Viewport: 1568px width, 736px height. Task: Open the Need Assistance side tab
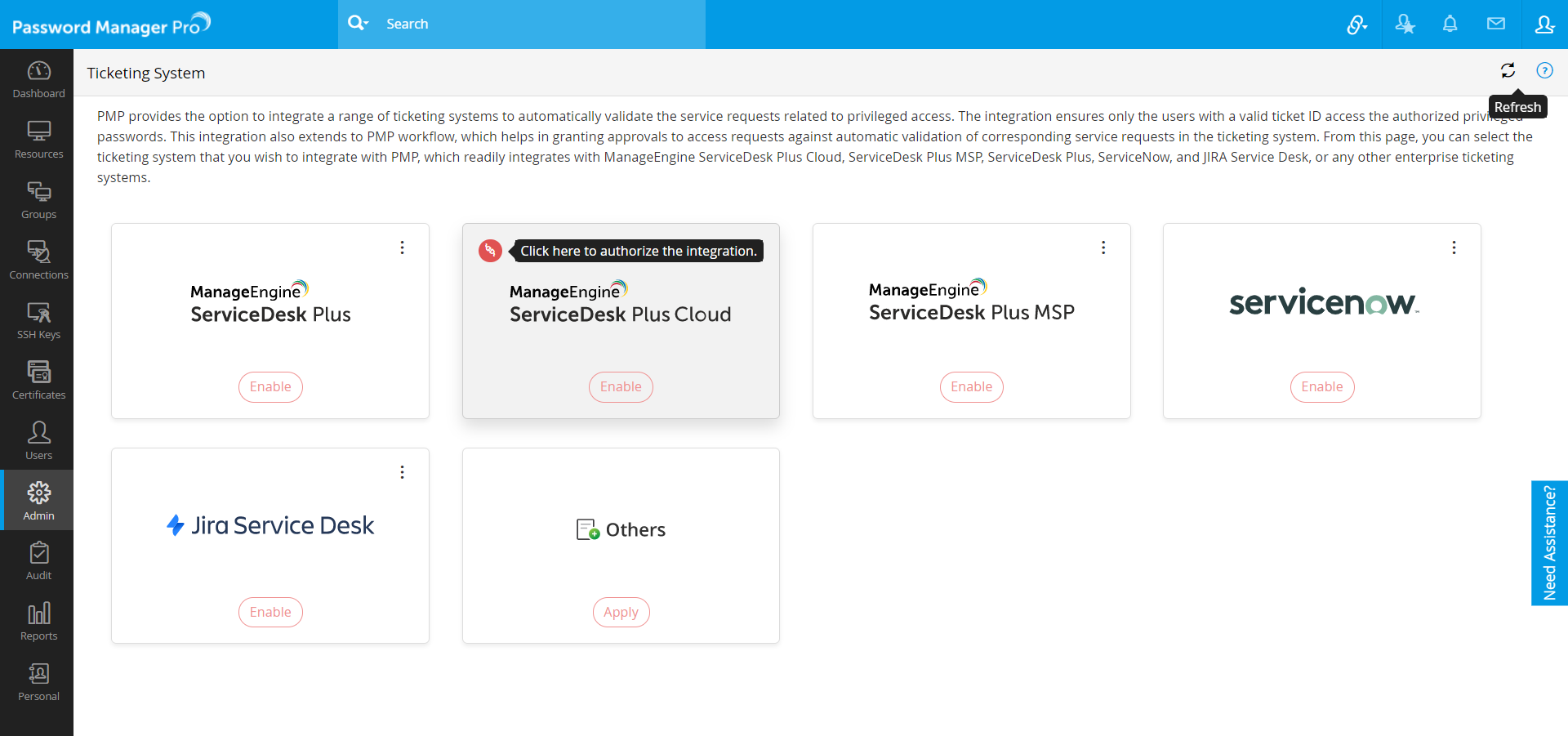click(1549, 543)
